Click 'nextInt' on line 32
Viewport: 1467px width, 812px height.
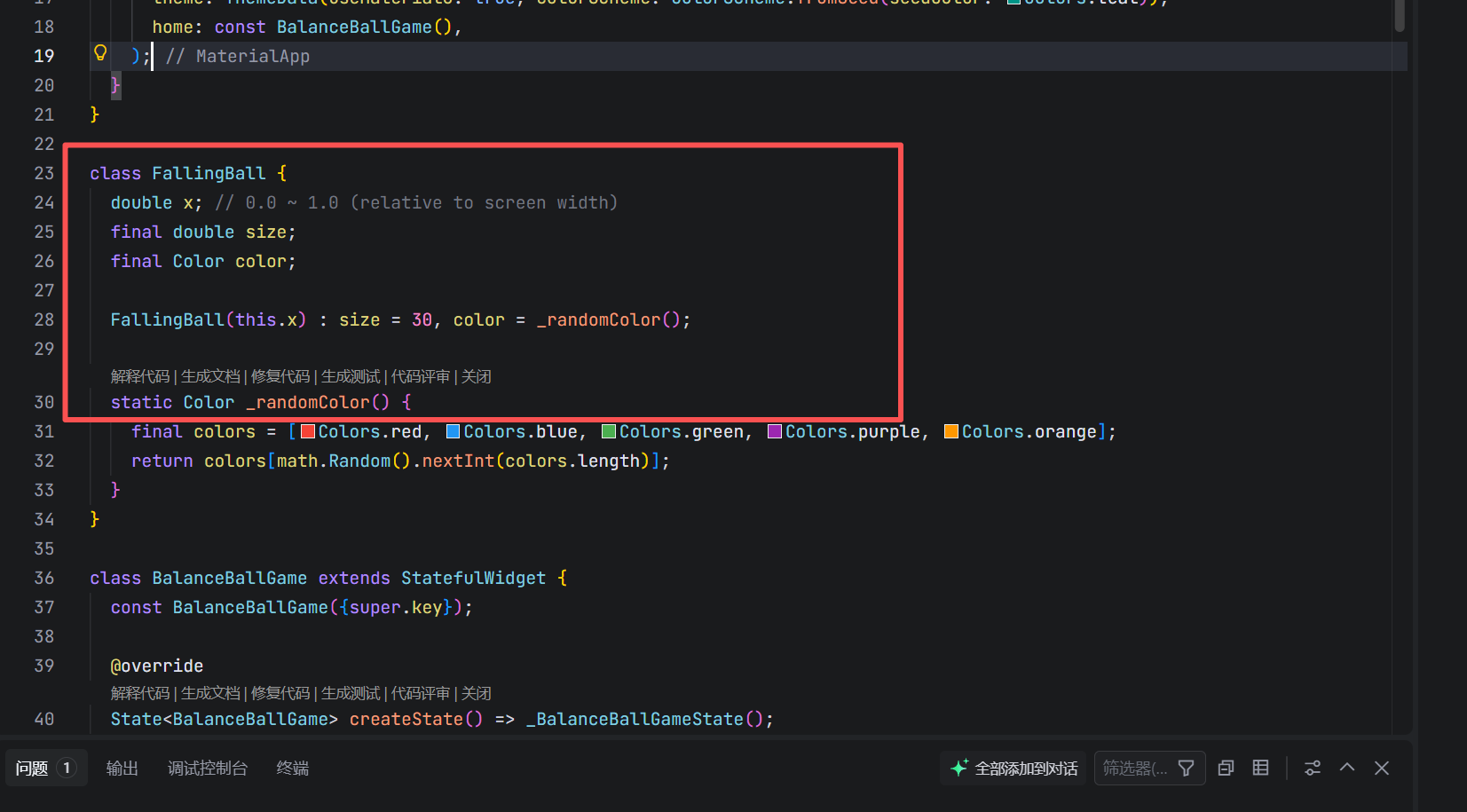click(x=458, y=461)
